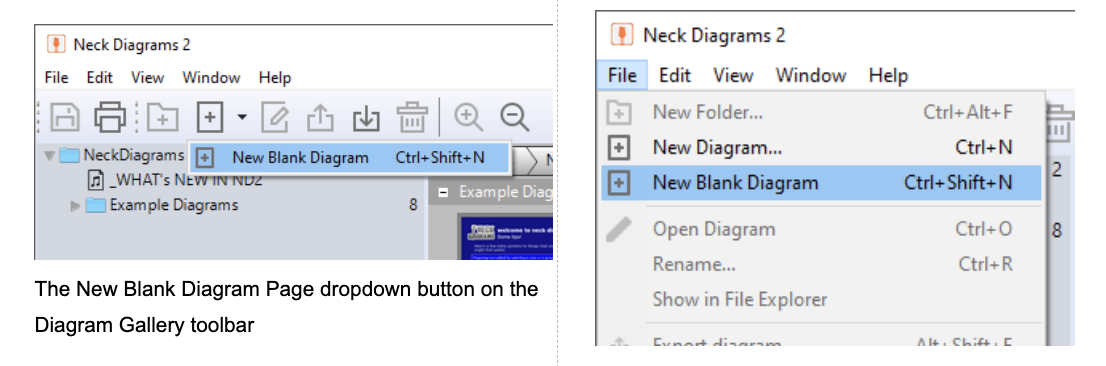
Task: Click Delete trash can toolbar icon
Action: 411,117
